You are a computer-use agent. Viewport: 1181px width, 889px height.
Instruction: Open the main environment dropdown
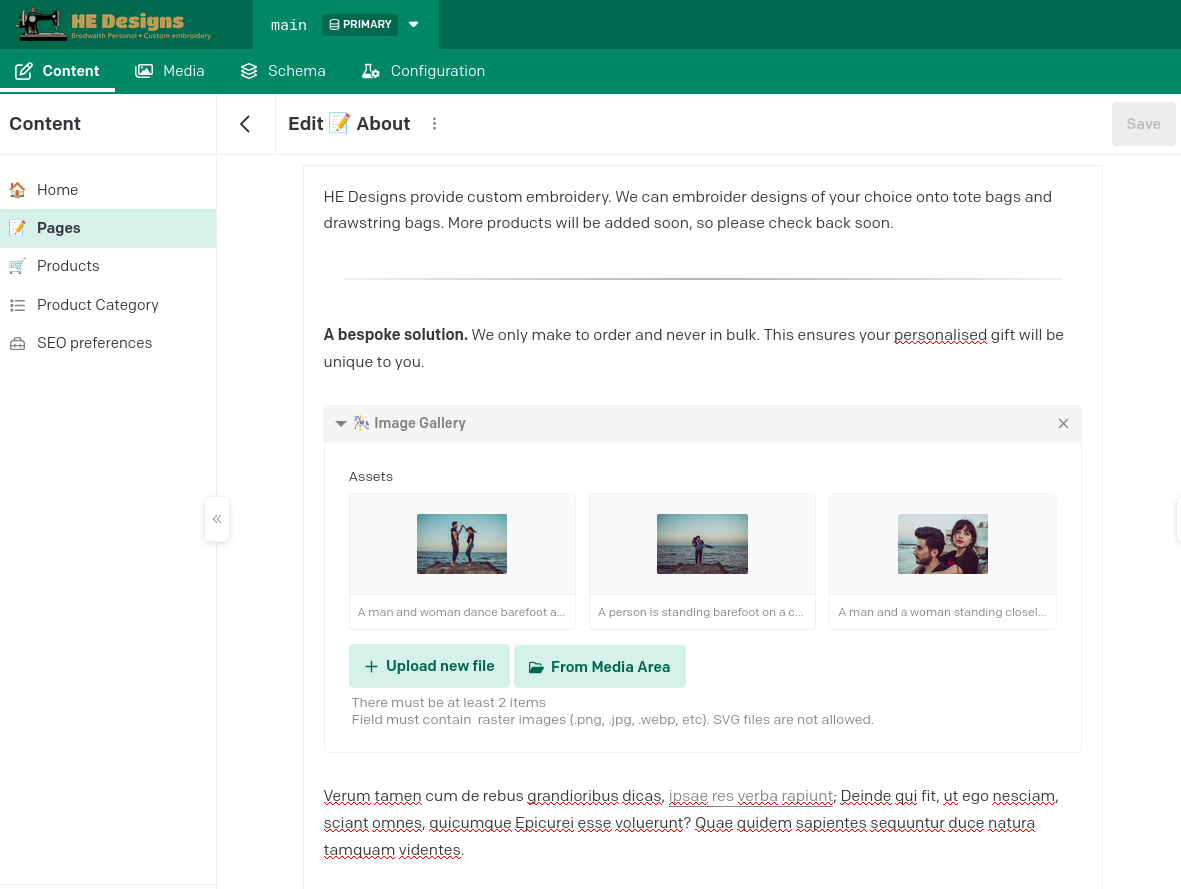413,25
